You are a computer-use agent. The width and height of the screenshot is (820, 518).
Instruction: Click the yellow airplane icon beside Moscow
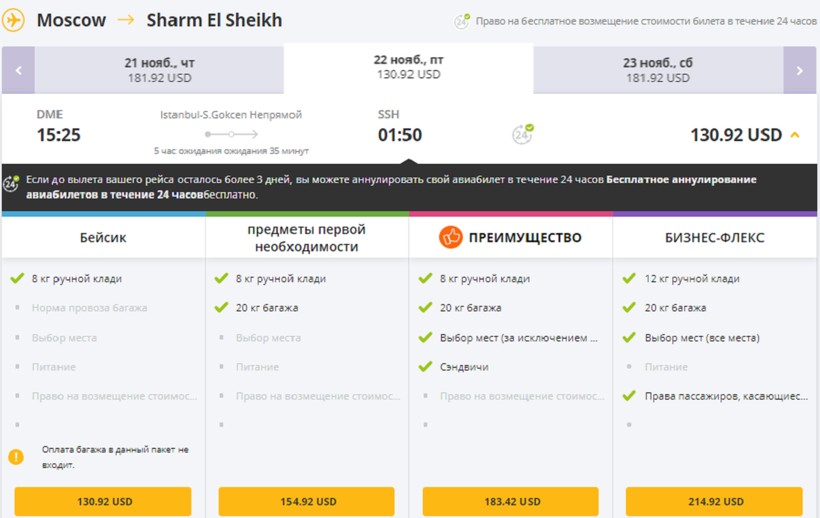14,21
